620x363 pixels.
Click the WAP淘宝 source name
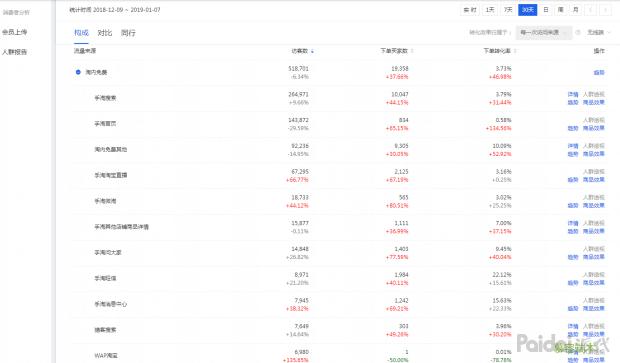click(x=106, y=355)
